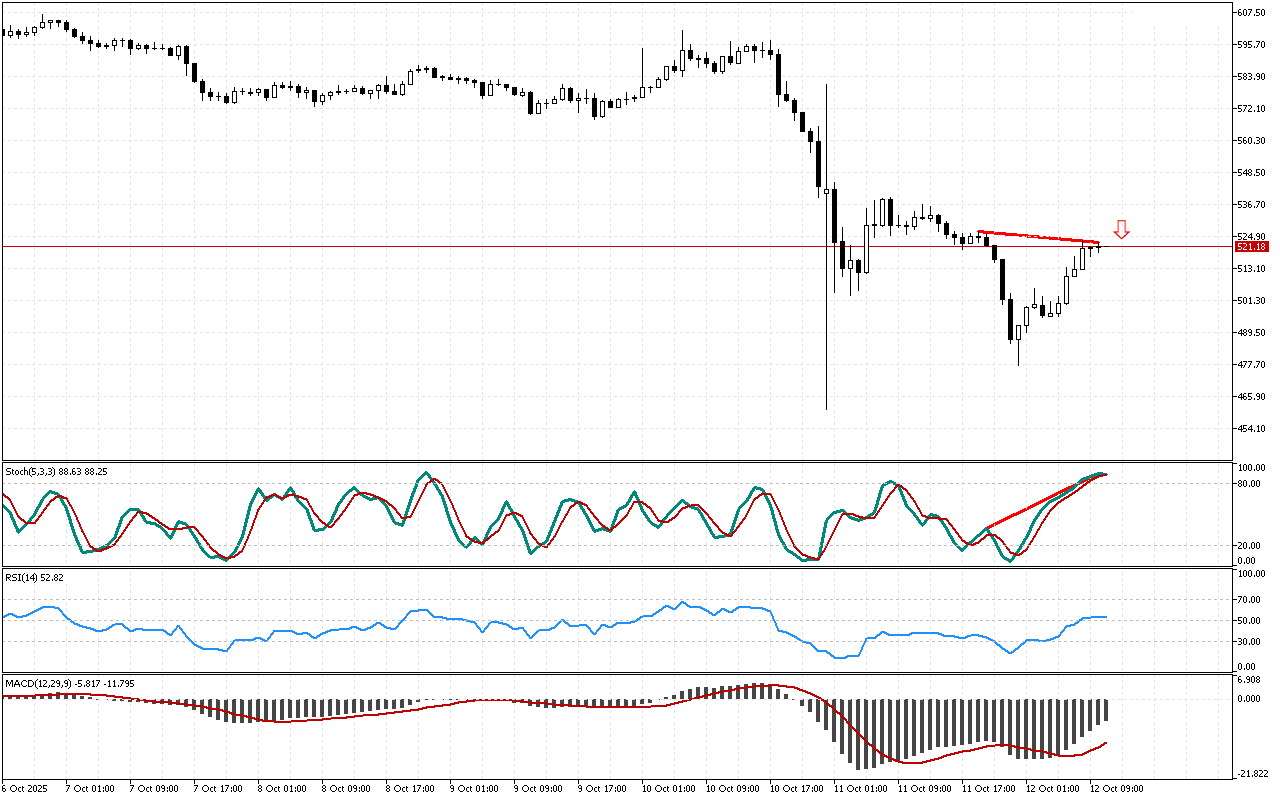
Task: Click the 70.00 level on RSI scale
Action: click(x=1250, y=600)
